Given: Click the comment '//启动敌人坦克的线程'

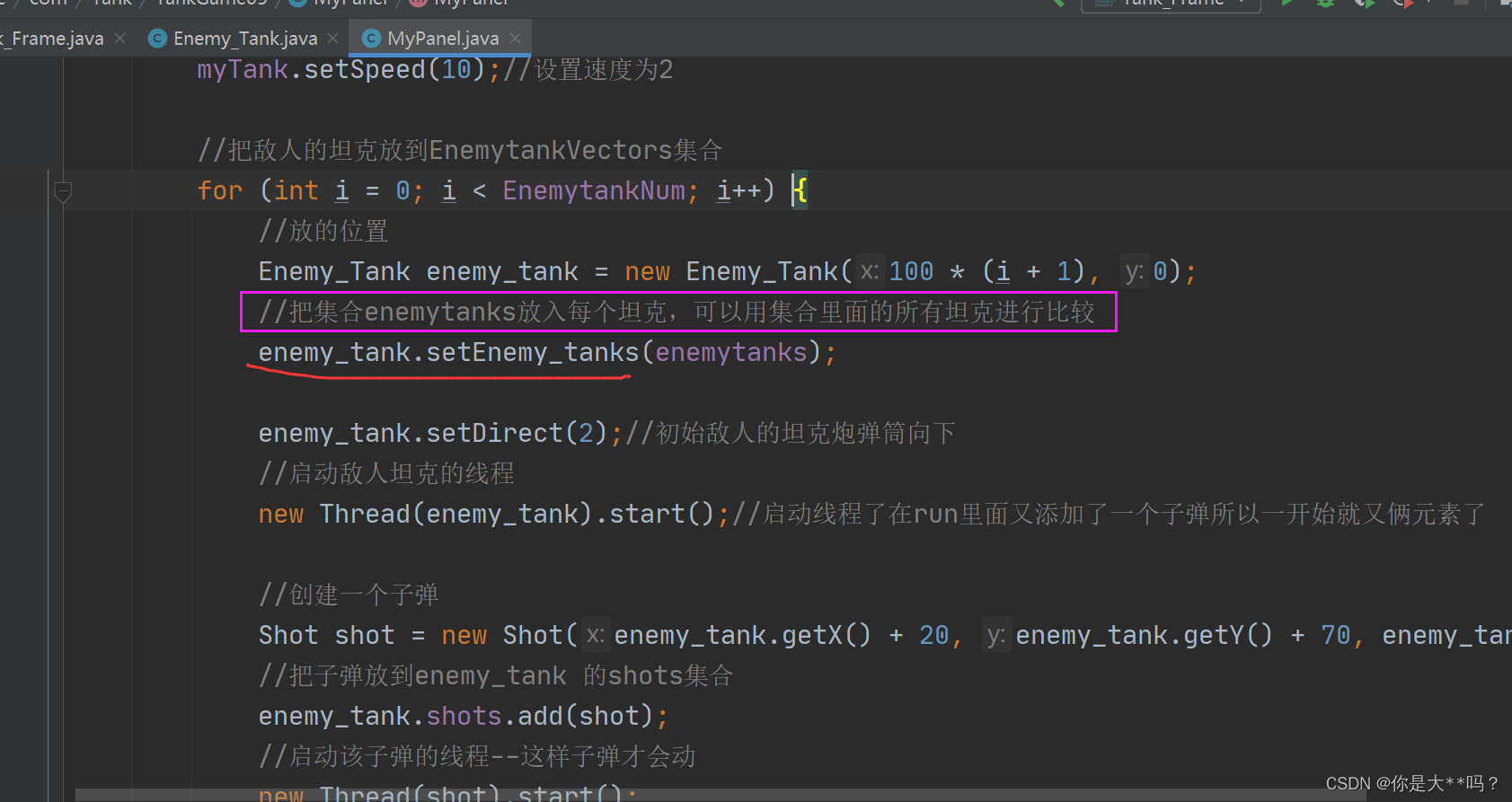Looking at the screenshot, I should point(386,473).
